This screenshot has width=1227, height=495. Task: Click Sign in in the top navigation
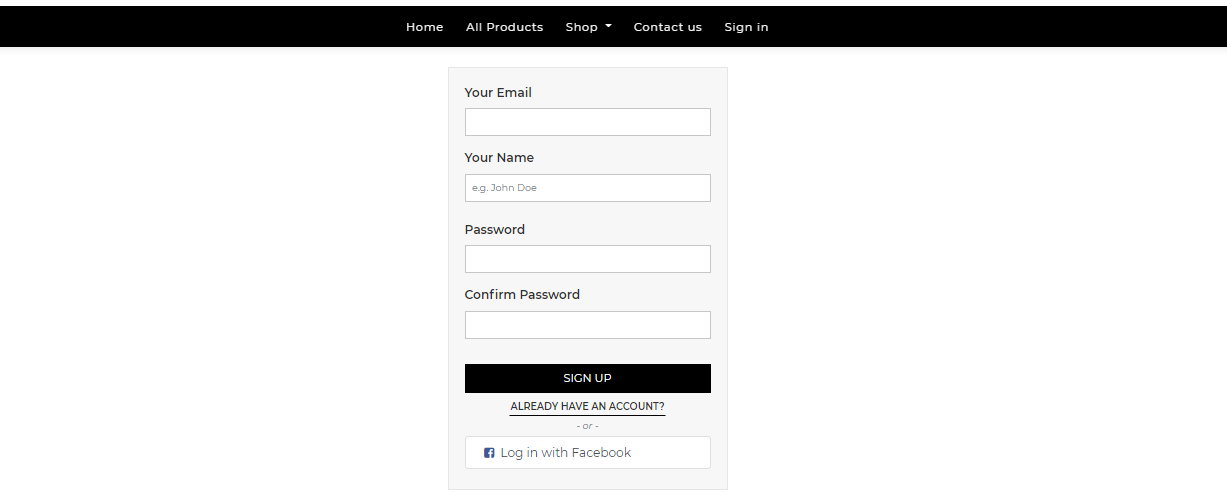click(746, 27)
